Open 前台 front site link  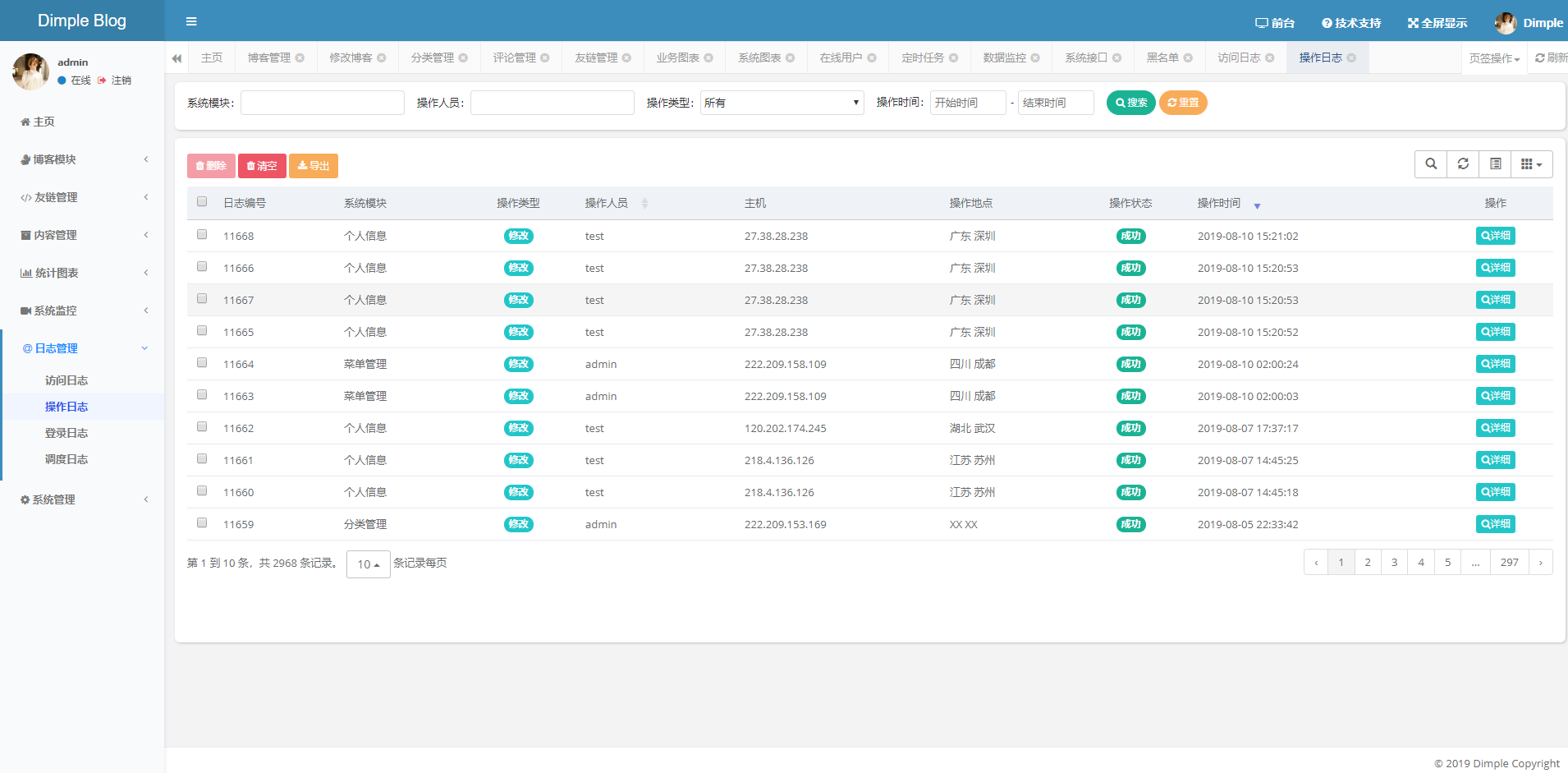[1275, 23]
